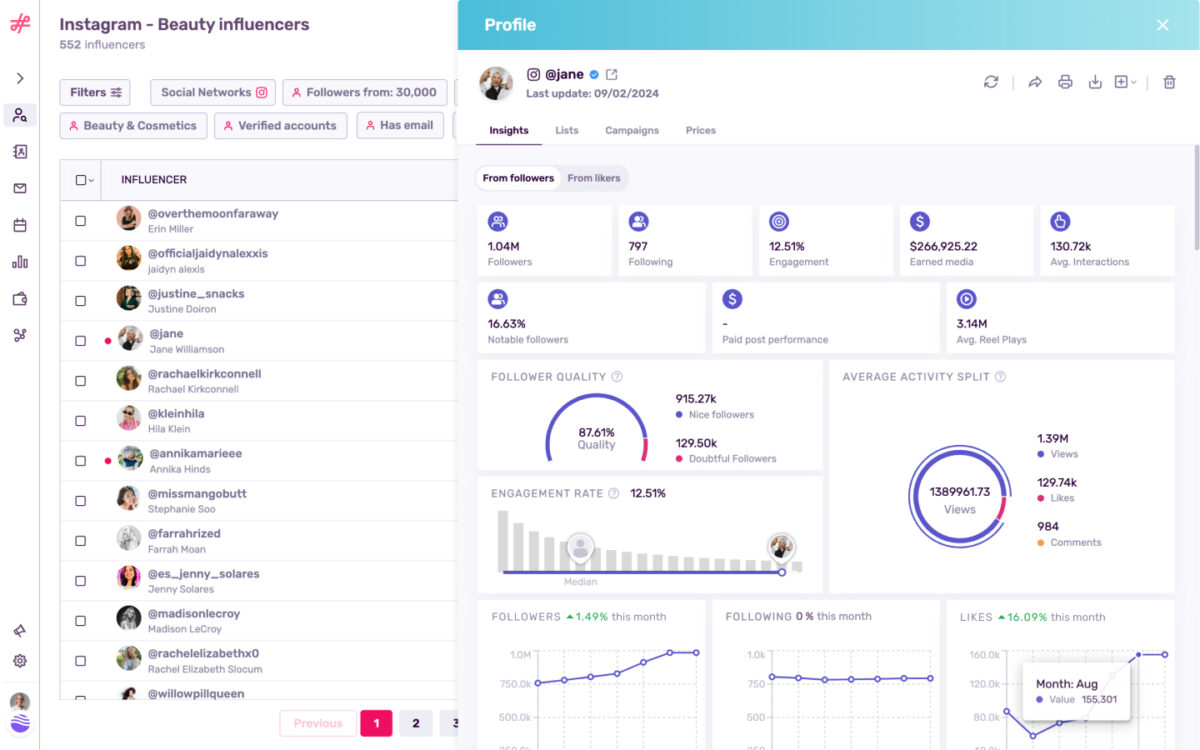This screenshot has width=1200, height=750.
Task: Open the envelope messaging icon in sidebar
Action: click(20, 188)
